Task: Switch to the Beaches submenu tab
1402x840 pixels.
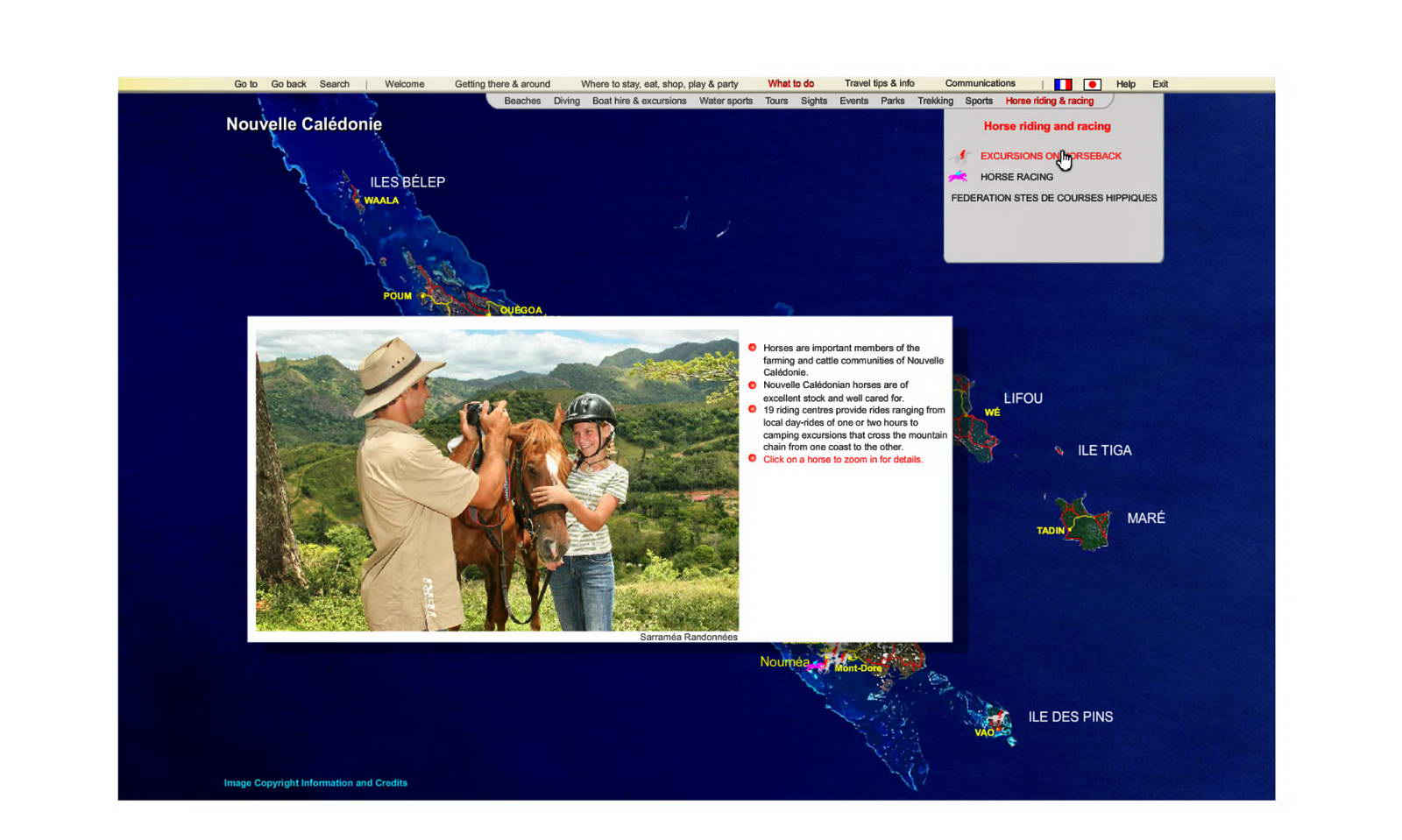Action: tap(522, 101)
